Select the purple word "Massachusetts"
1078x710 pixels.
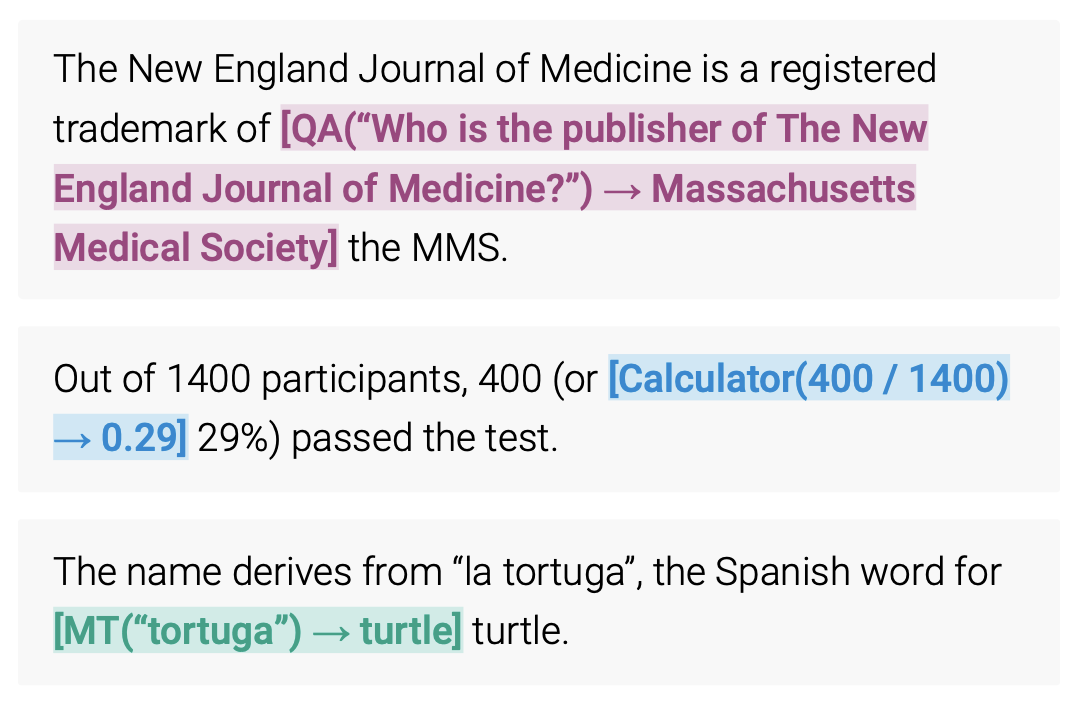click(x=783, y=189)
